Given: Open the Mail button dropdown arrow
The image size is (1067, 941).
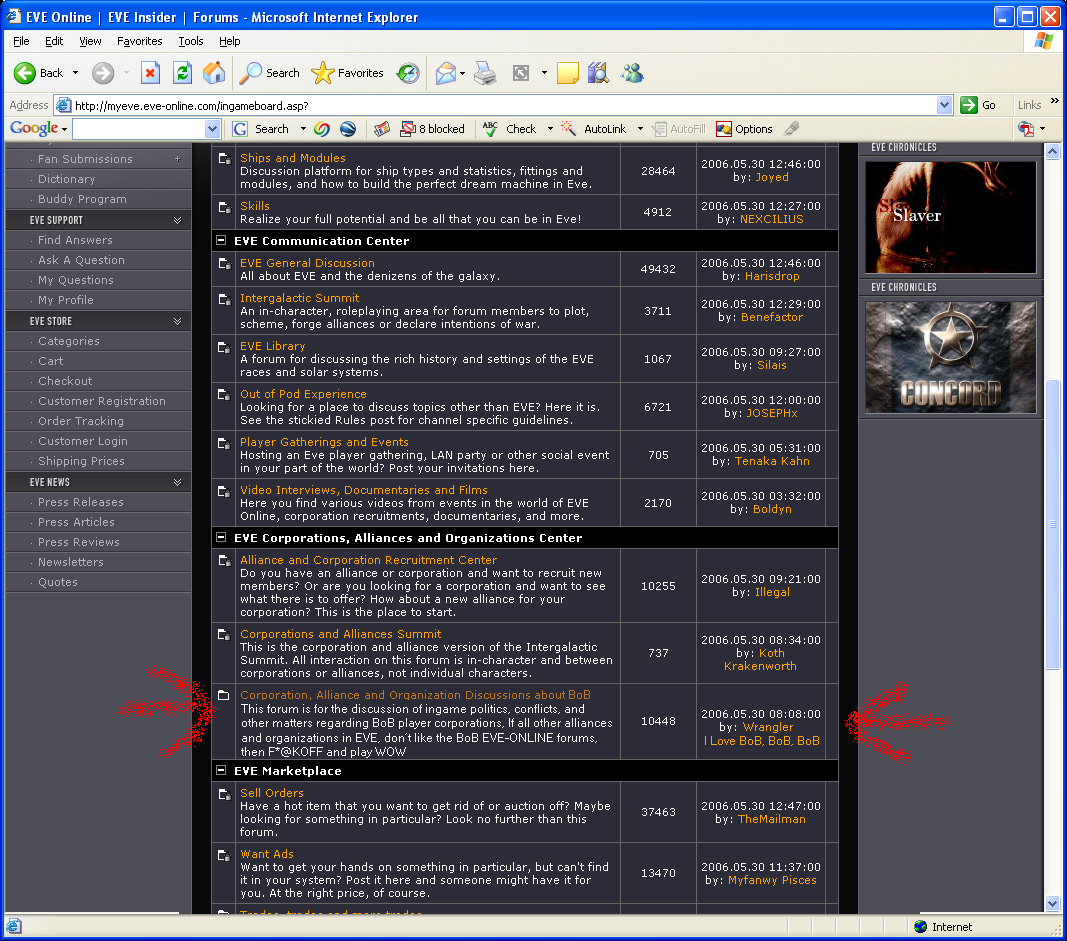Looking at the screenshot, I should click(462, 73).
